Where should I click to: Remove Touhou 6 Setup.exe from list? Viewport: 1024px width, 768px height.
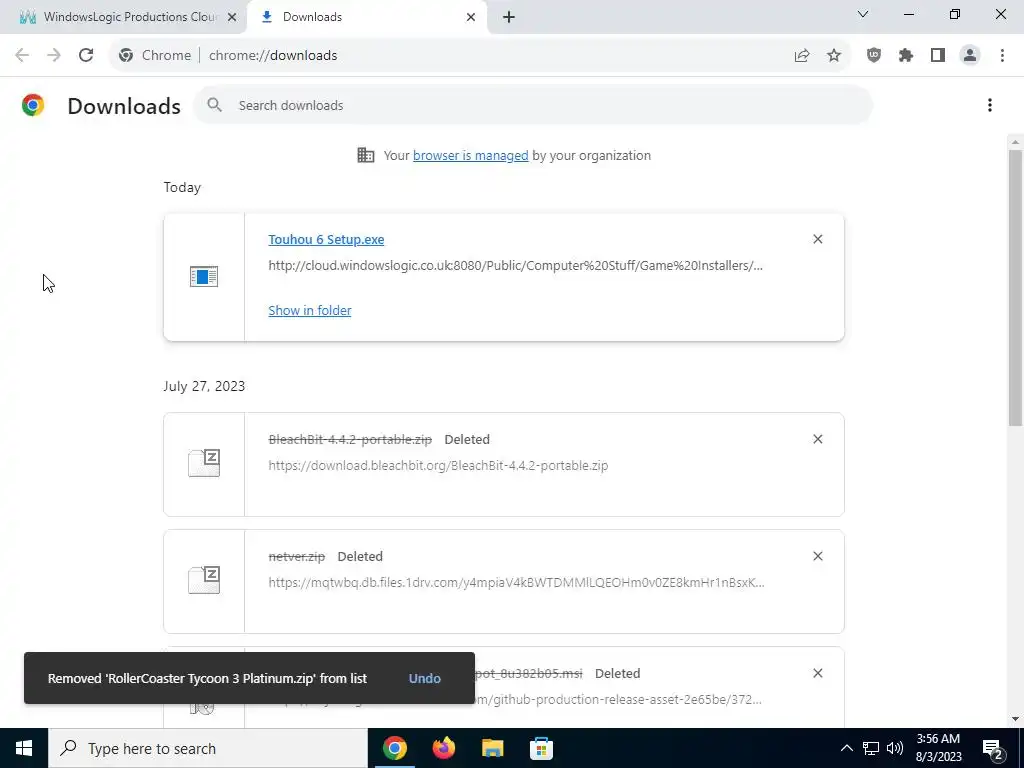[818, 239]
